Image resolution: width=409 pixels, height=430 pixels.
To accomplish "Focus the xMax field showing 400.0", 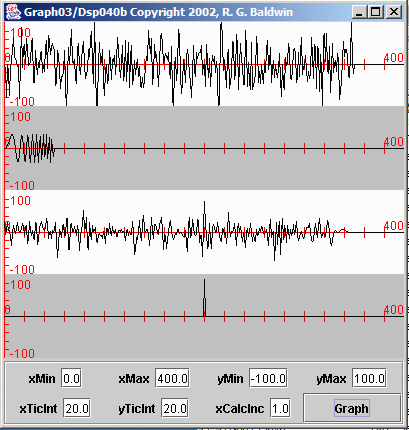I will click(172, 379).
